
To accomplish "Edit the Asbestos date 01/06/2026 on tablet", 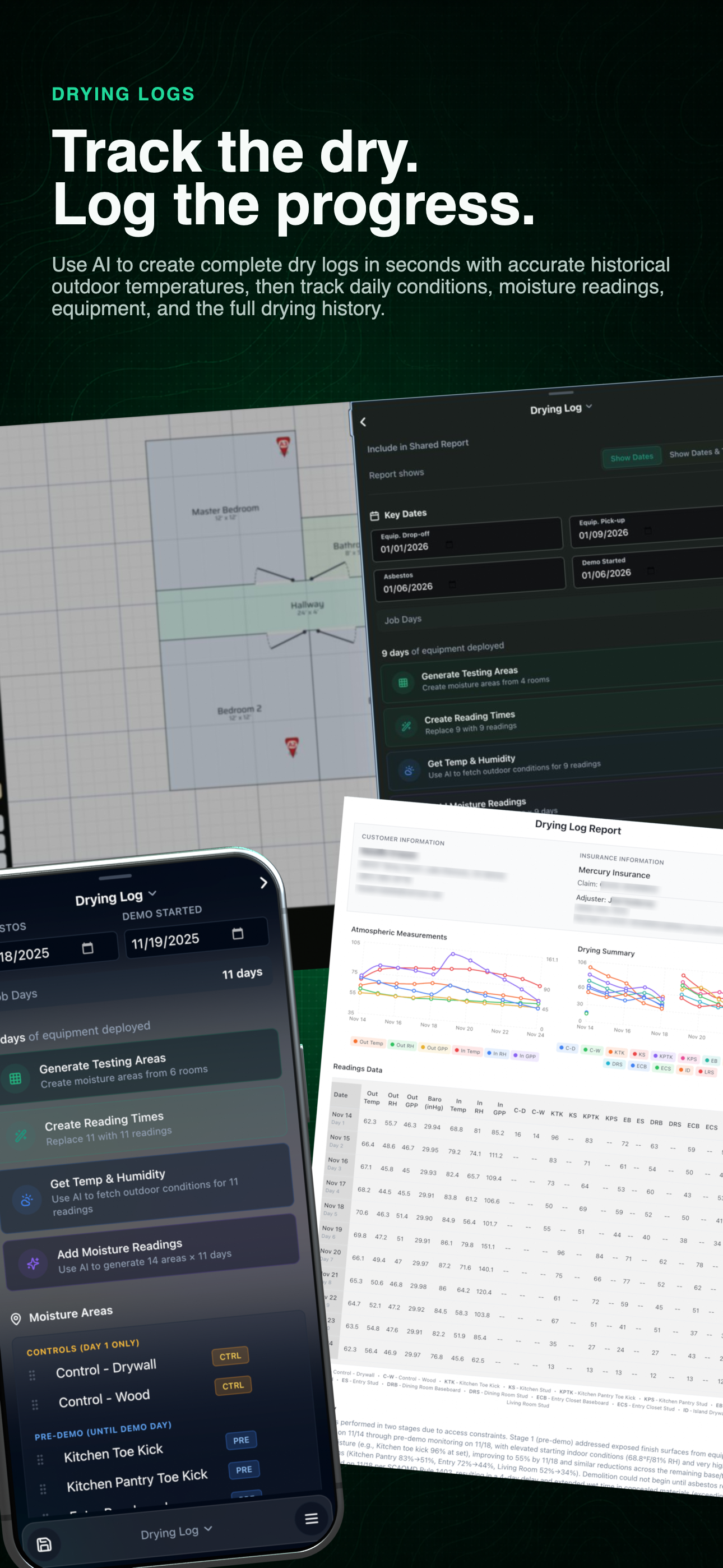I will (469, 580).
